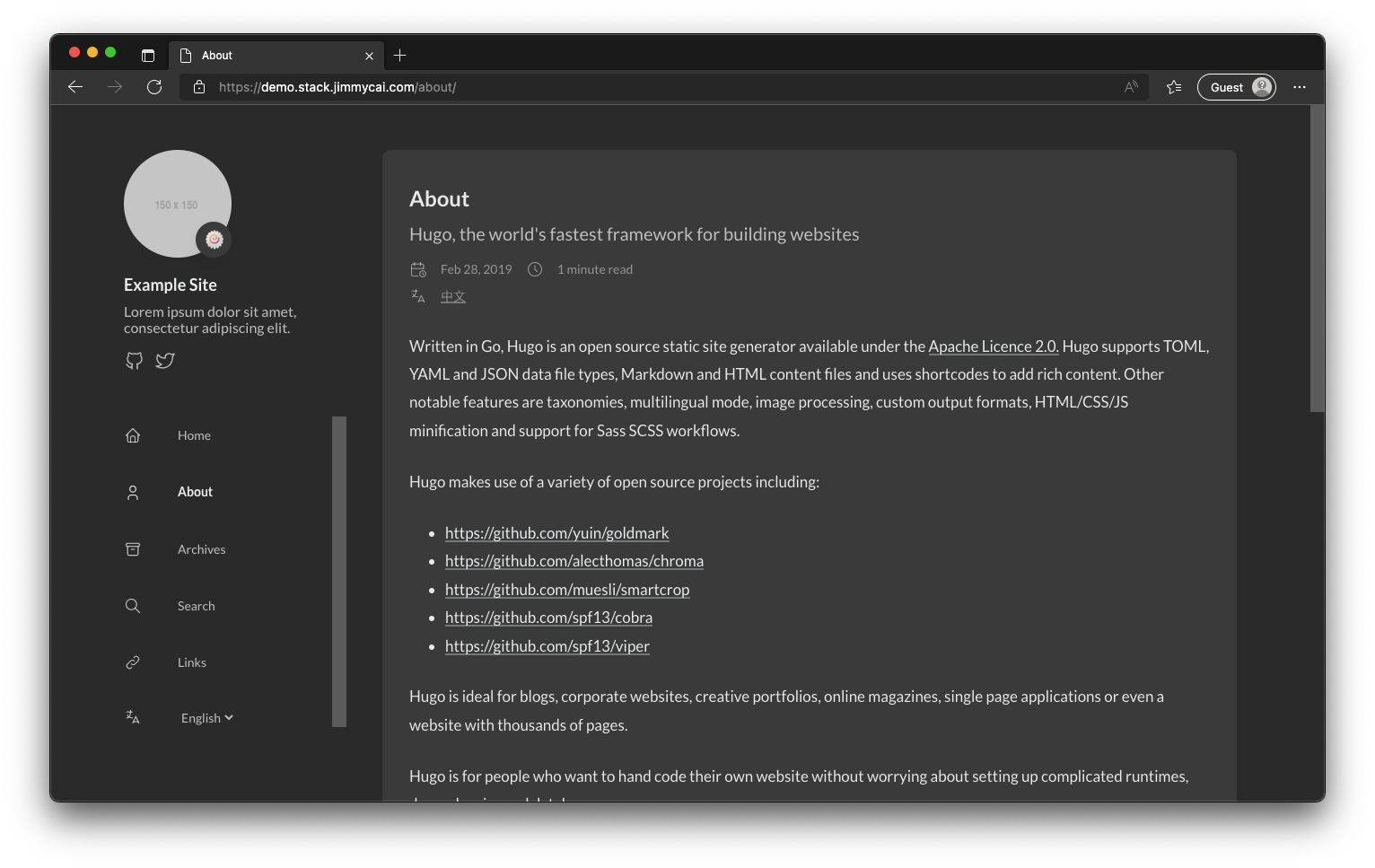The height and width of the screenshot is (868, 1375).
Task: Follow the Apache Licence 2.0 link
Action: pos(993,346)
